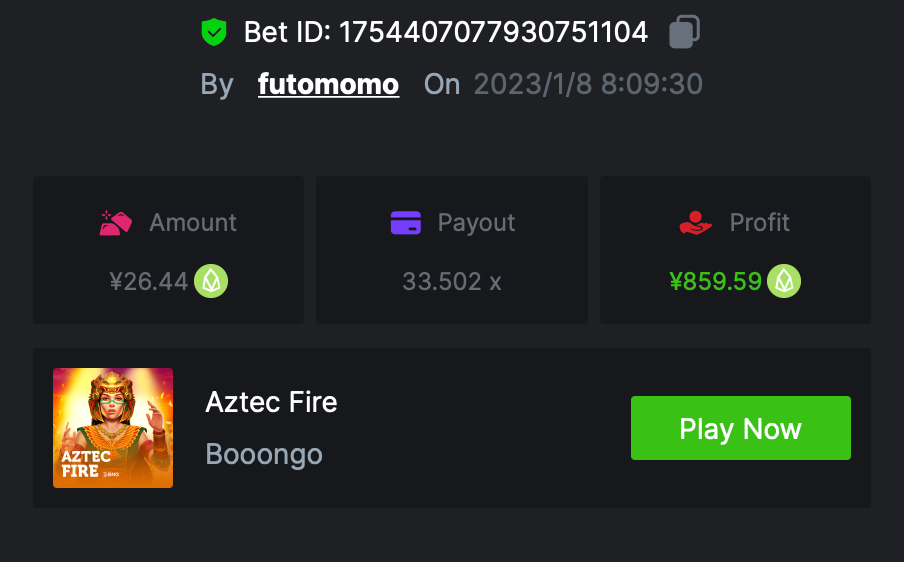Select the Booongo provider name
The image size is (904, 562).
tap(264, 454)
